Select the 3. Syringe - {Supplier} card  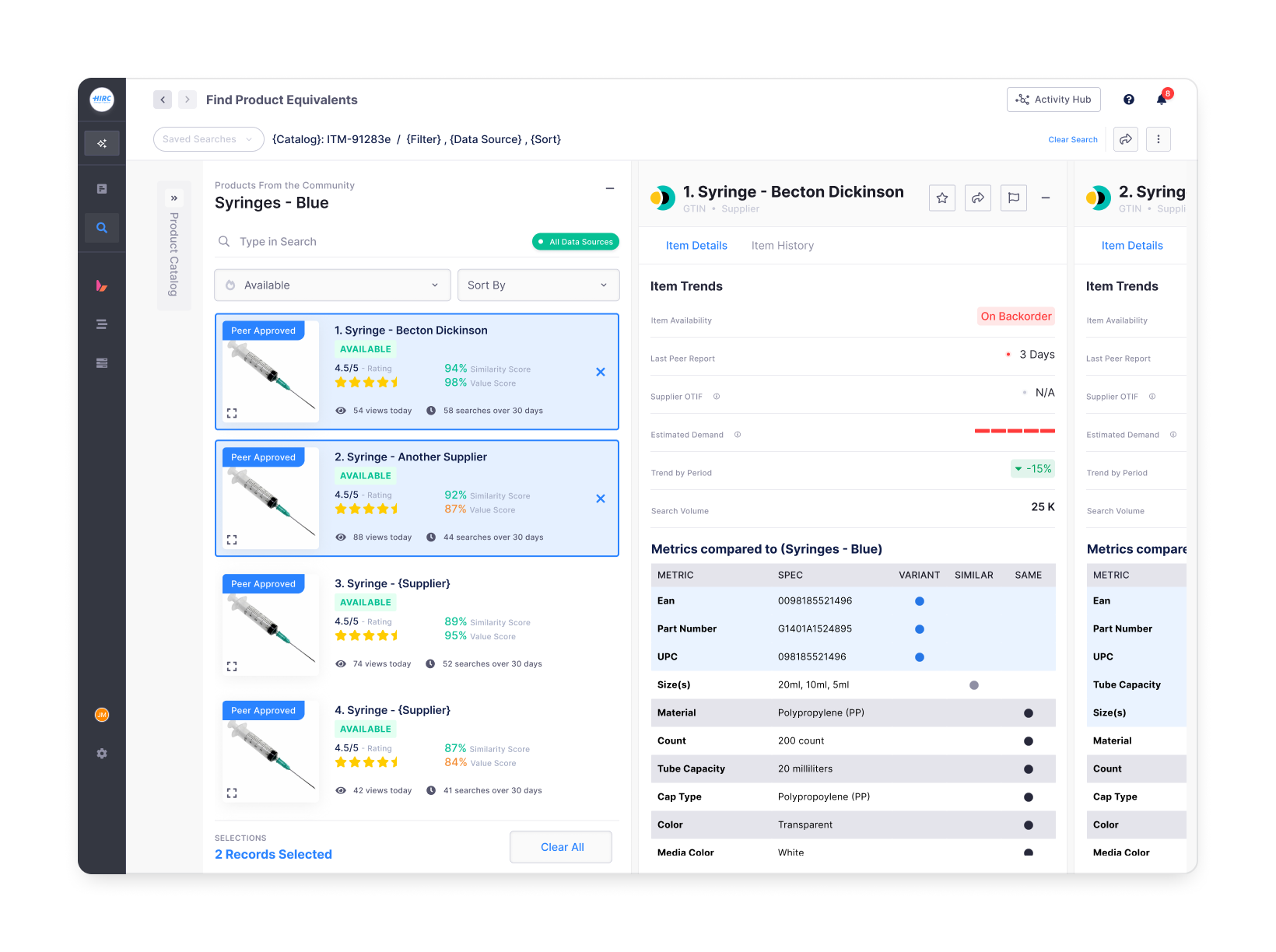[417, 625]
